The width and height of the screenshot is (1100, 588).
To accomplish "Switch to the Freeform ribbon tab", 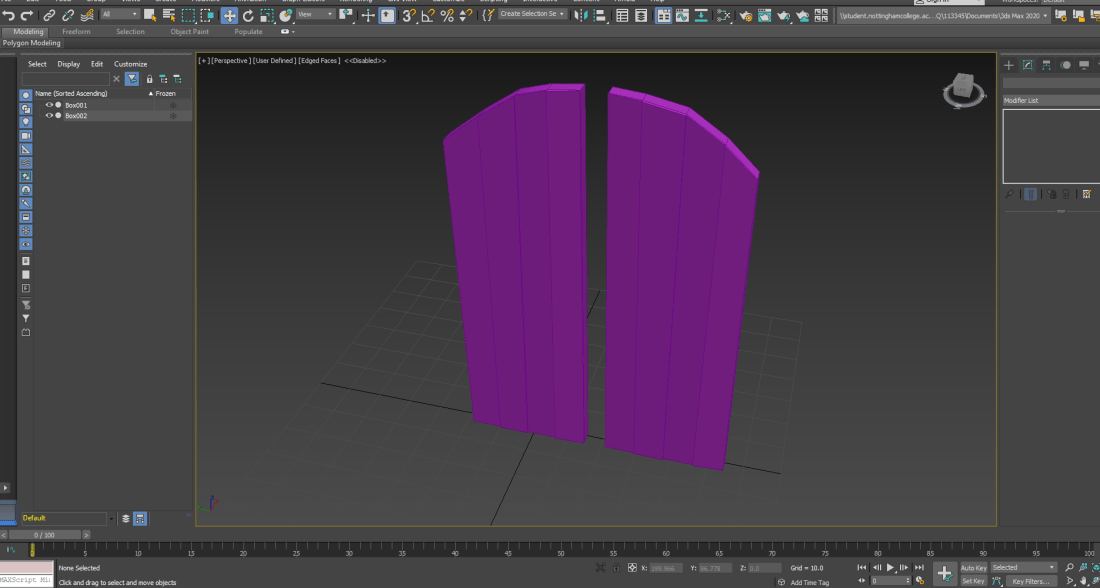I will (x=76, y=32).
